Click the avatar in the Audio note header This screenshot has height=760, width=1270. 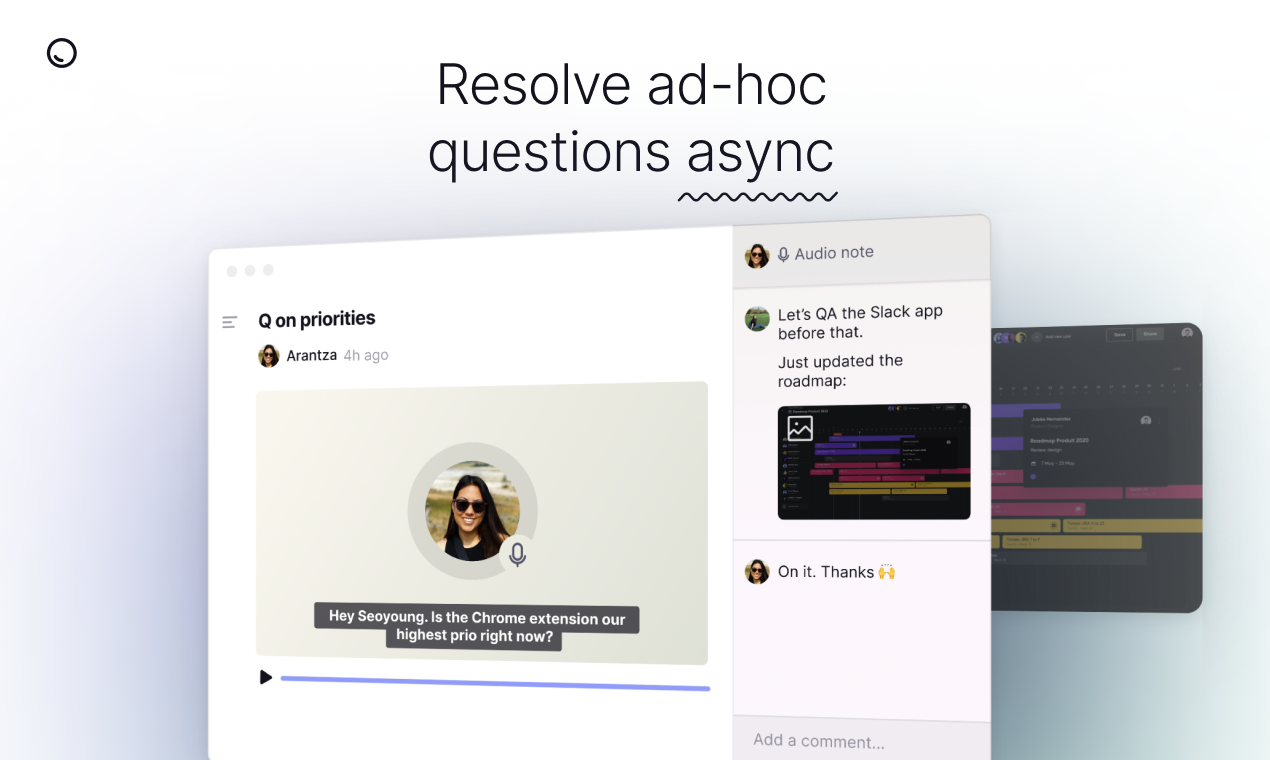(757, 256)
